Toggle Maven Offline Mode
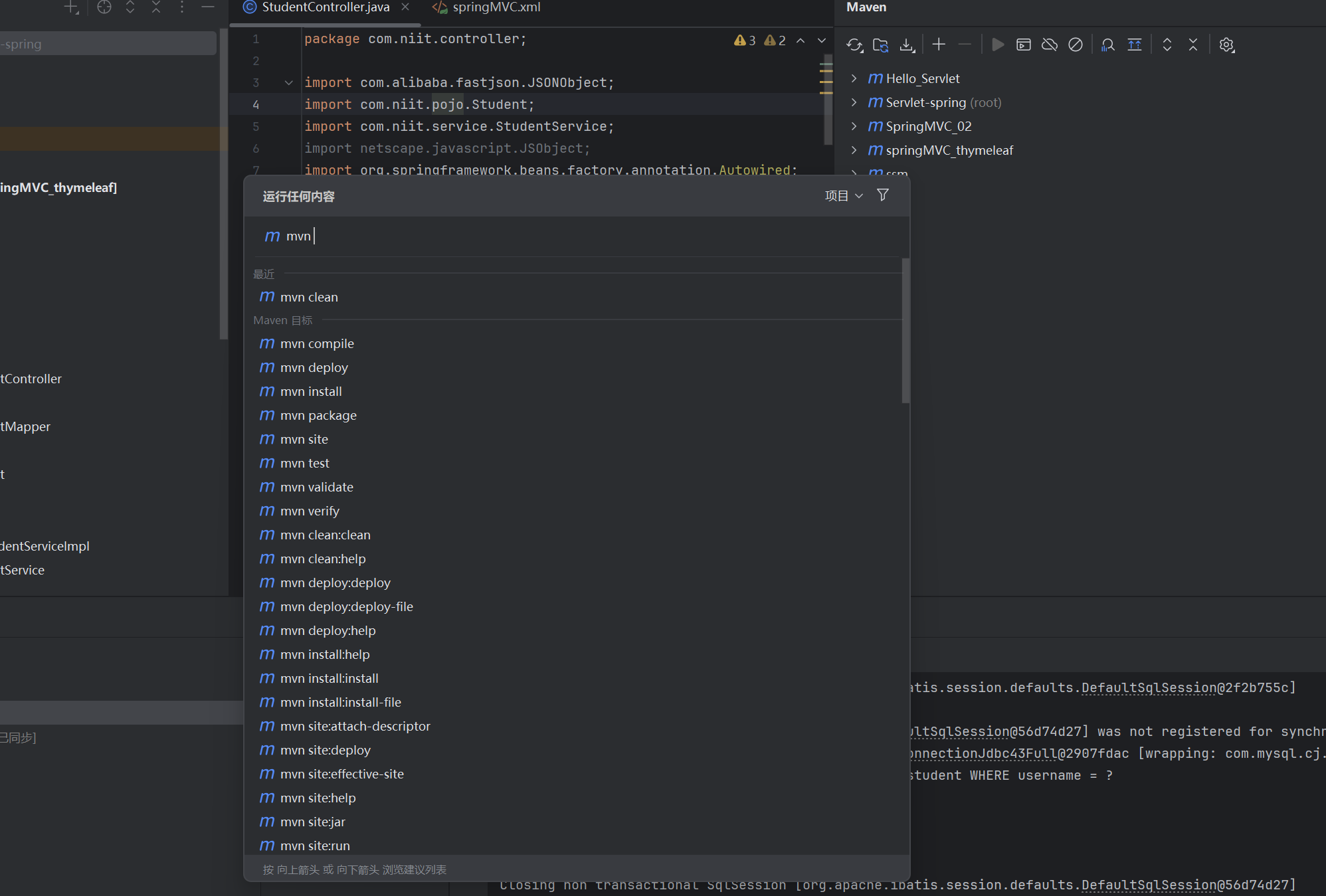1326x896 pixels. (x=1050, y=45)
